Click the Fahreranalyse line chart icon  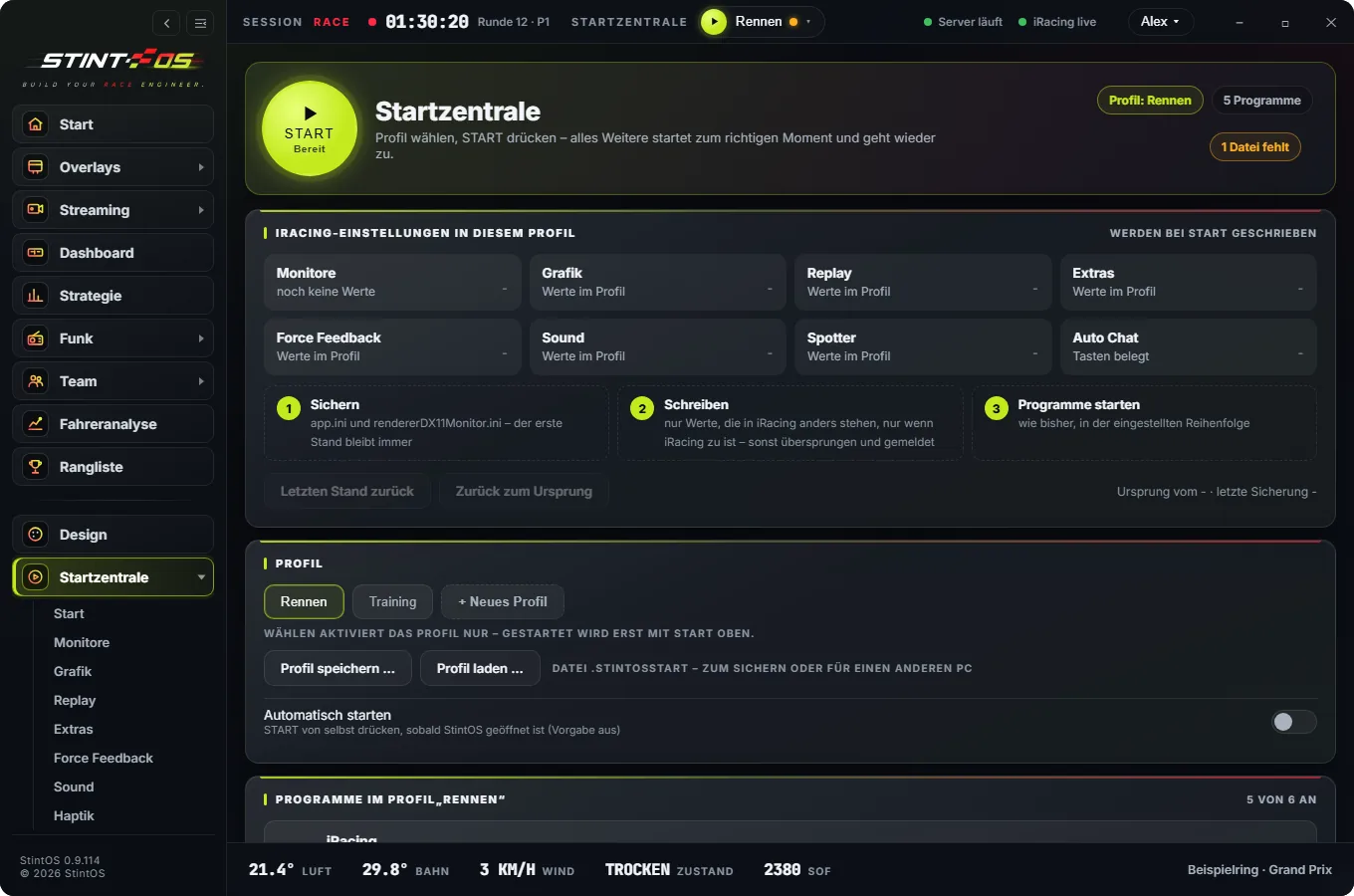(x=36, y=424)
